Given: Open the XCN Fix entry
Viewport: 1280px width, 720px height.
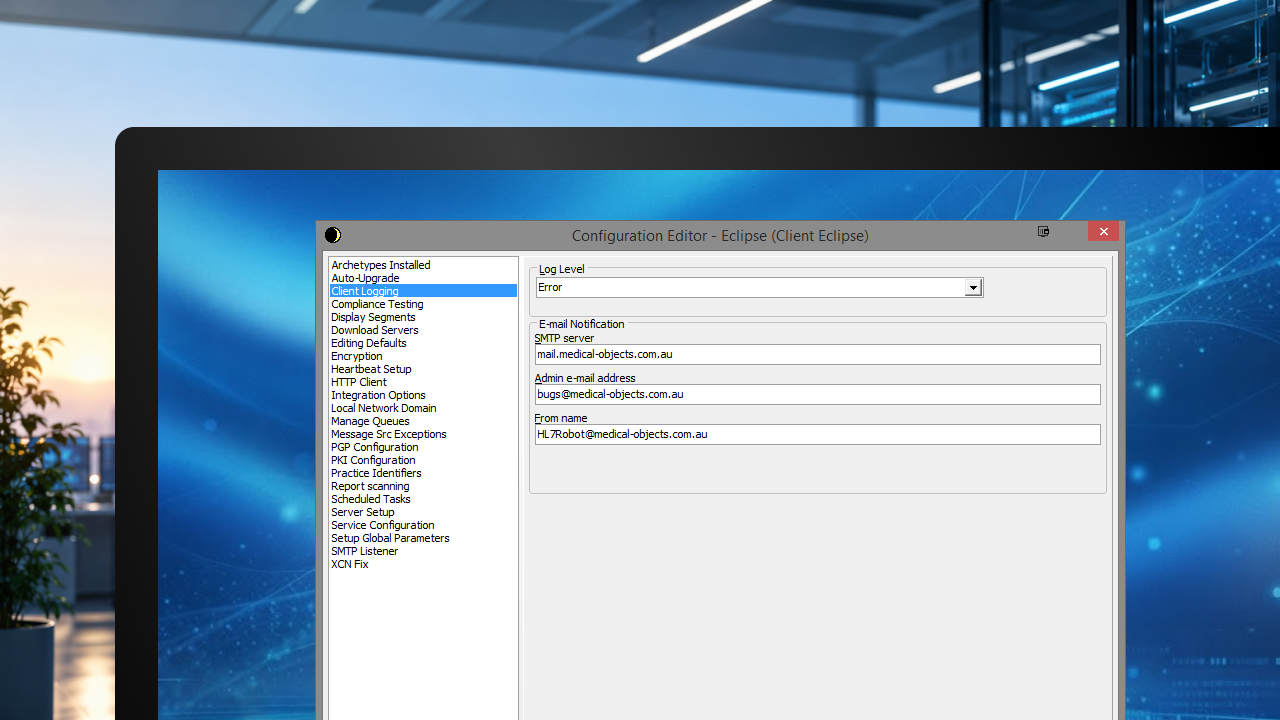Looking at the screenshot, I should click(423, 564).
